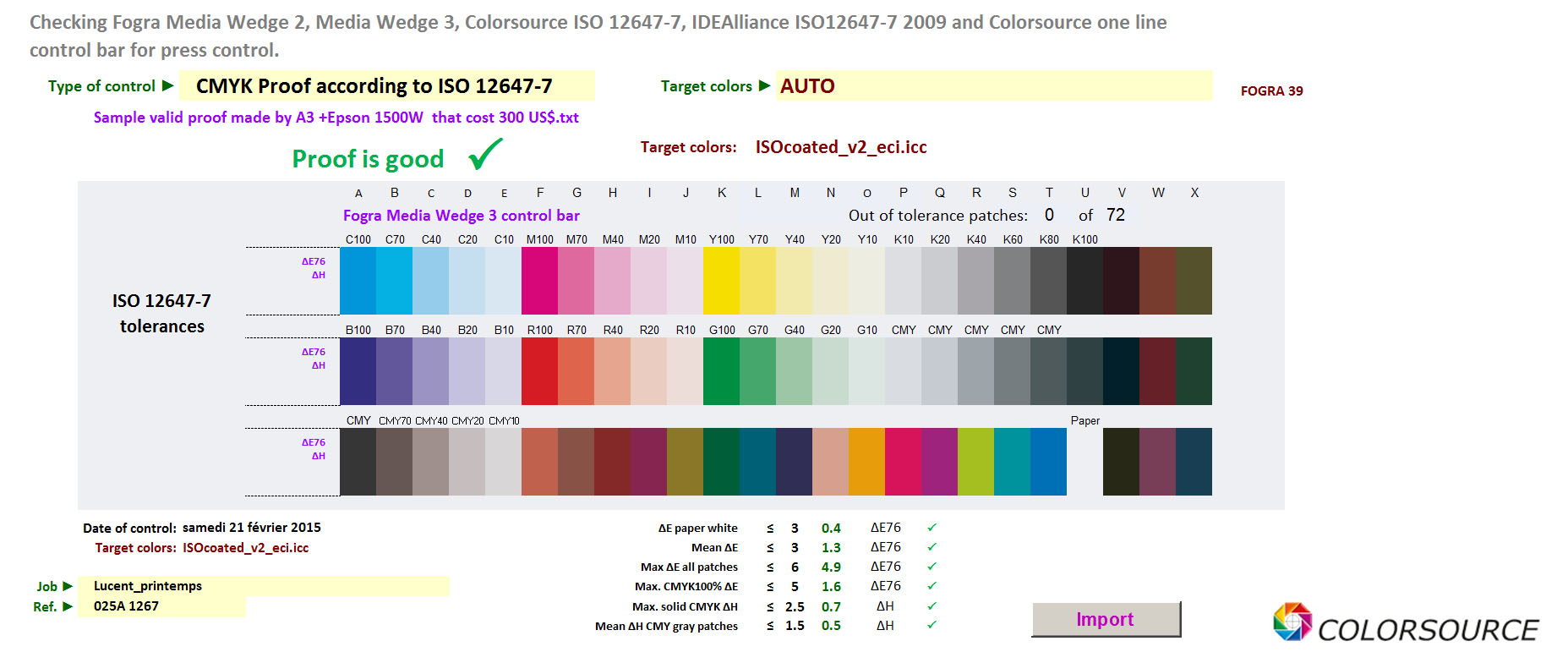This screenshot has width=1568, height=663.
Task: Click the arrow next to Job label
Action: (x=68, y=586)
